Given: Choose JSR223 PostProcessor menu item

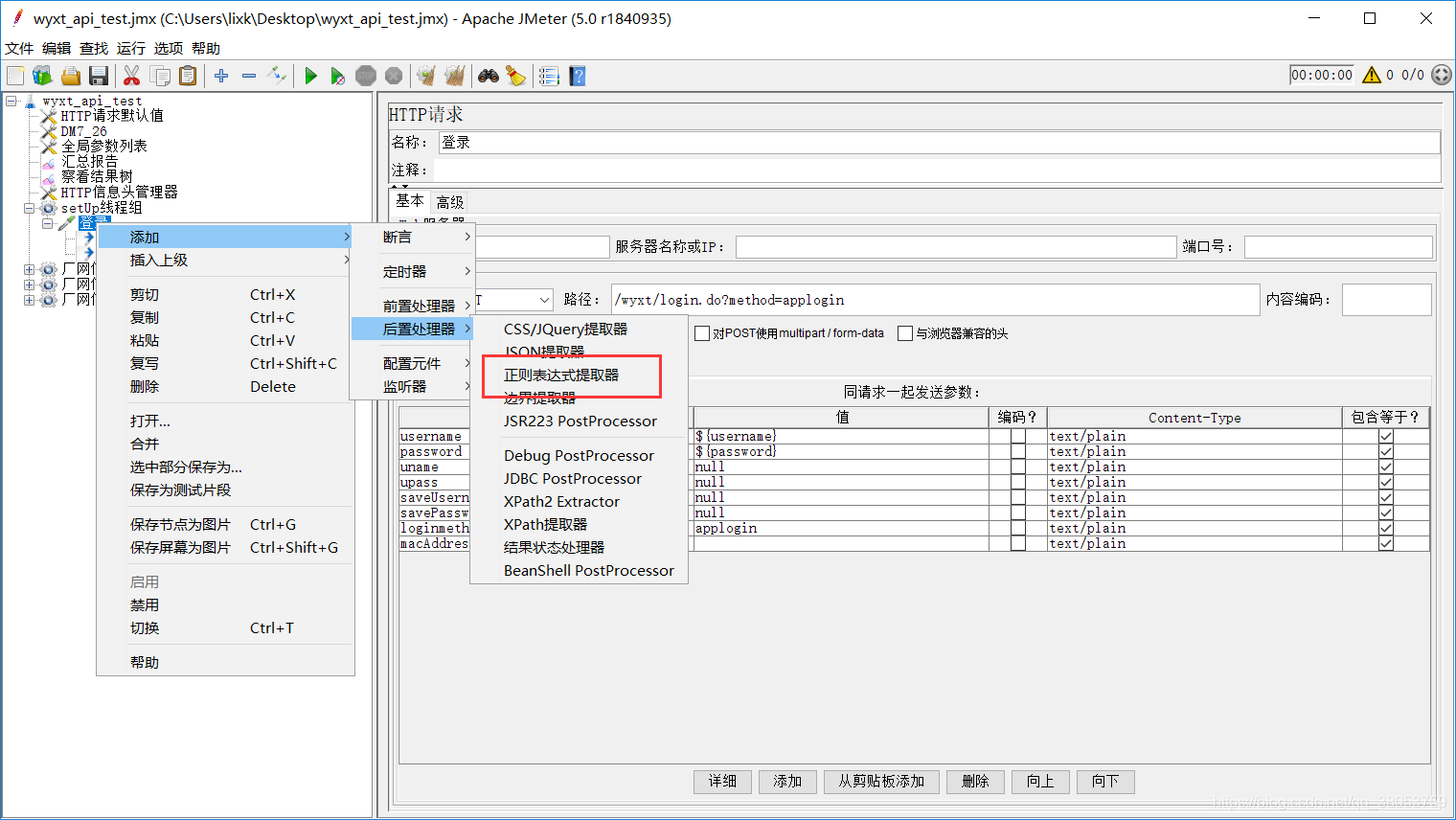Looking at the screenshot, I should click(580, 421).
